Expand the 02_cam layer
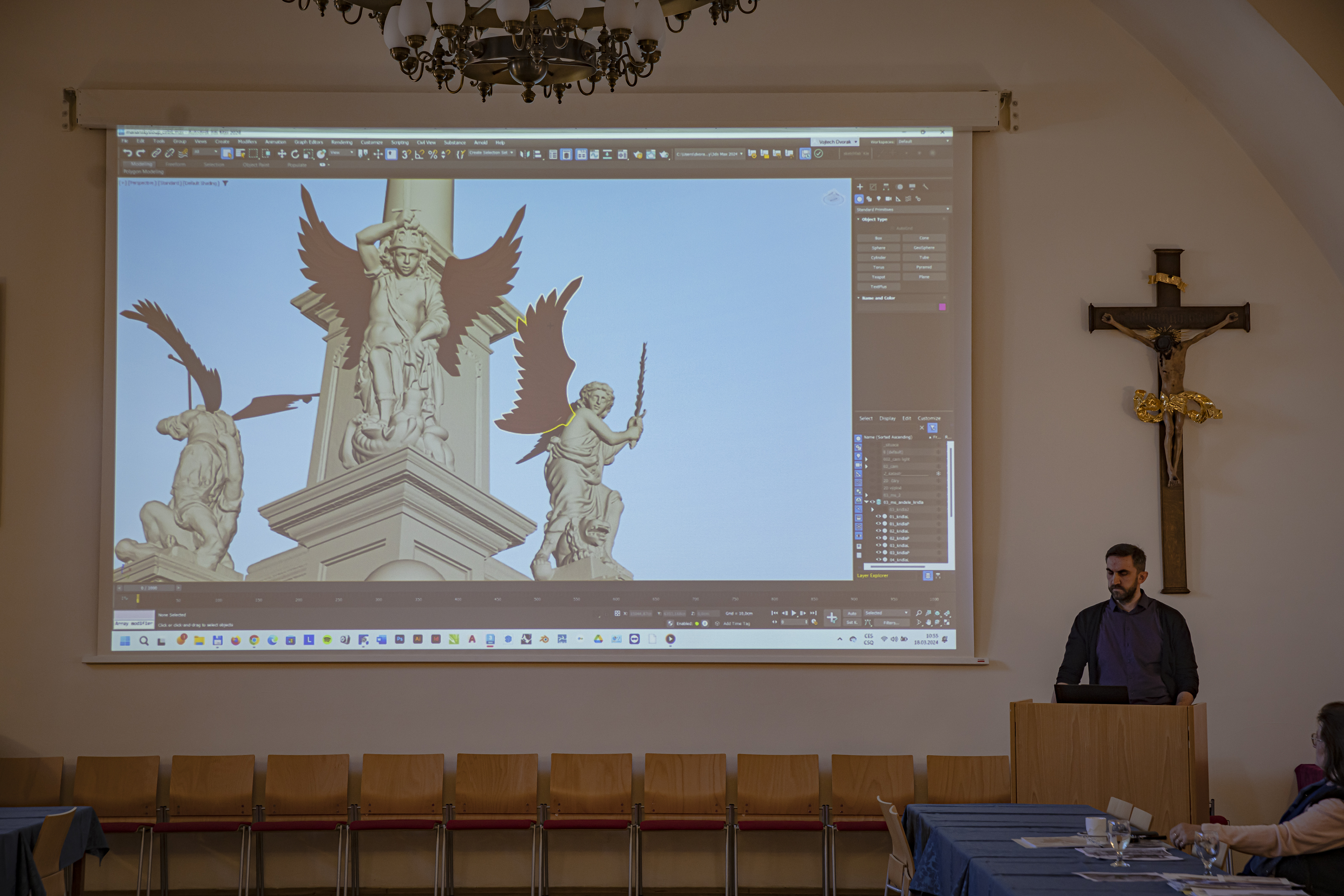Viewport: 1344px width, 896px height. (866, 466)
